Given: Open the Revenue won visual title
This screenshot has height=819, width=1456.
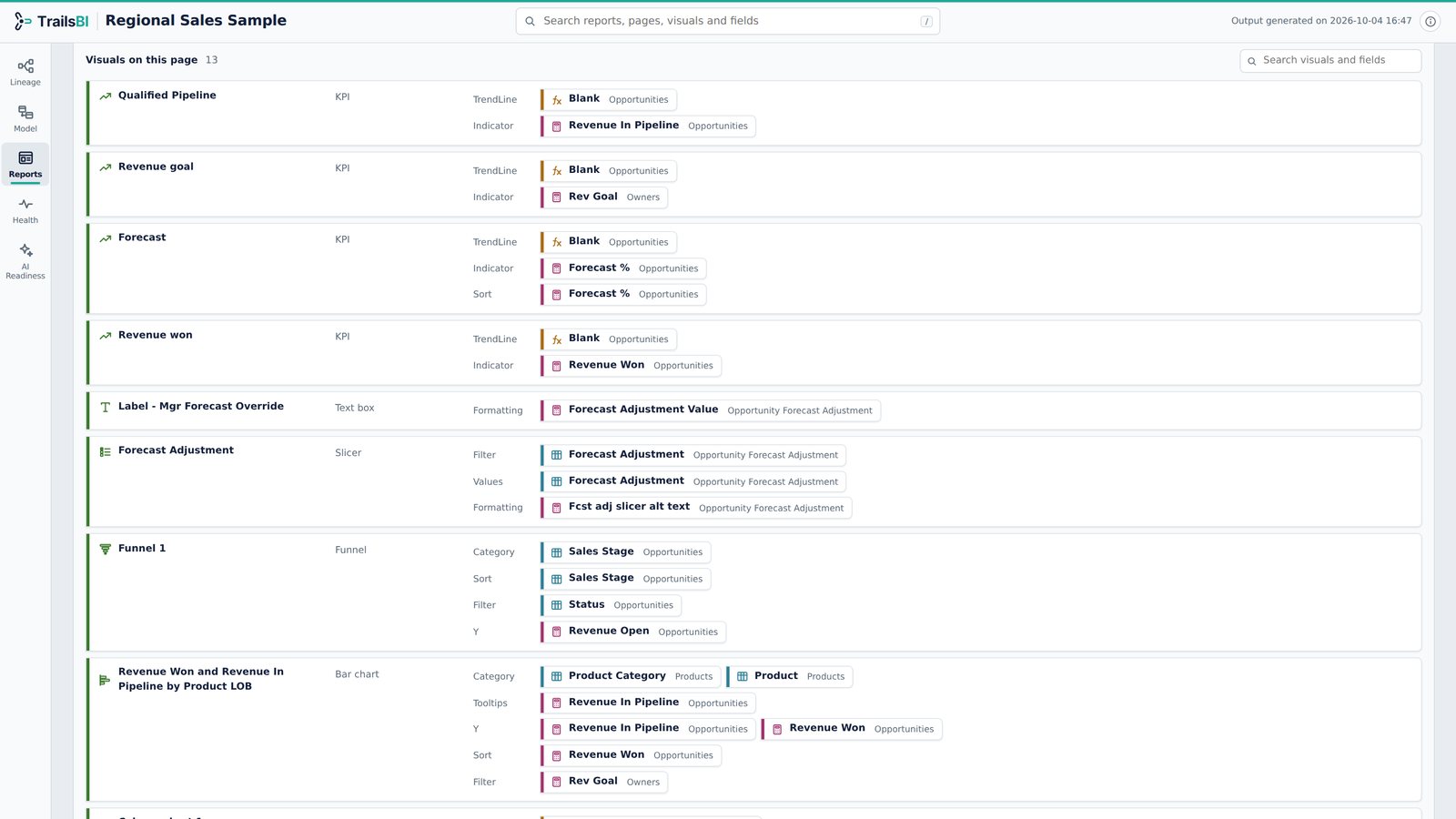Looking at the screenshot, I should pyautogui.click(x=156, y=335).
